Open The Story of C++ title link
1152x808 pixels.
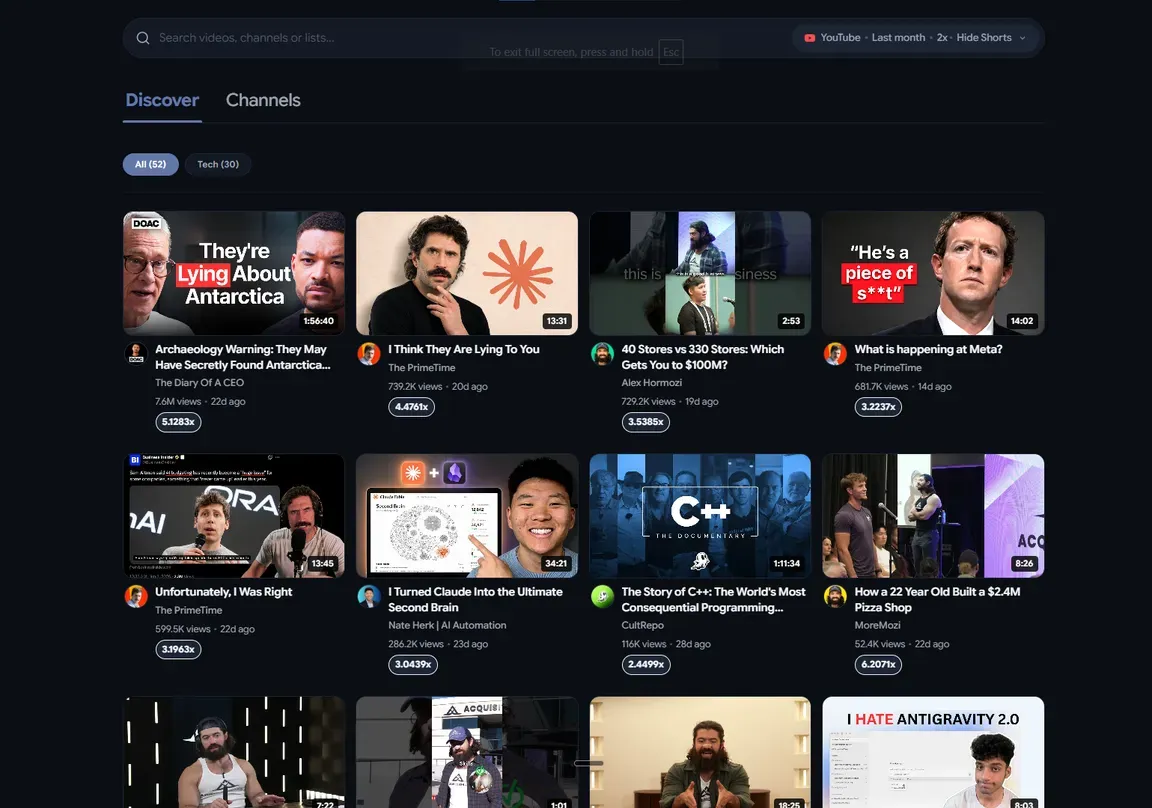point(713,599)
